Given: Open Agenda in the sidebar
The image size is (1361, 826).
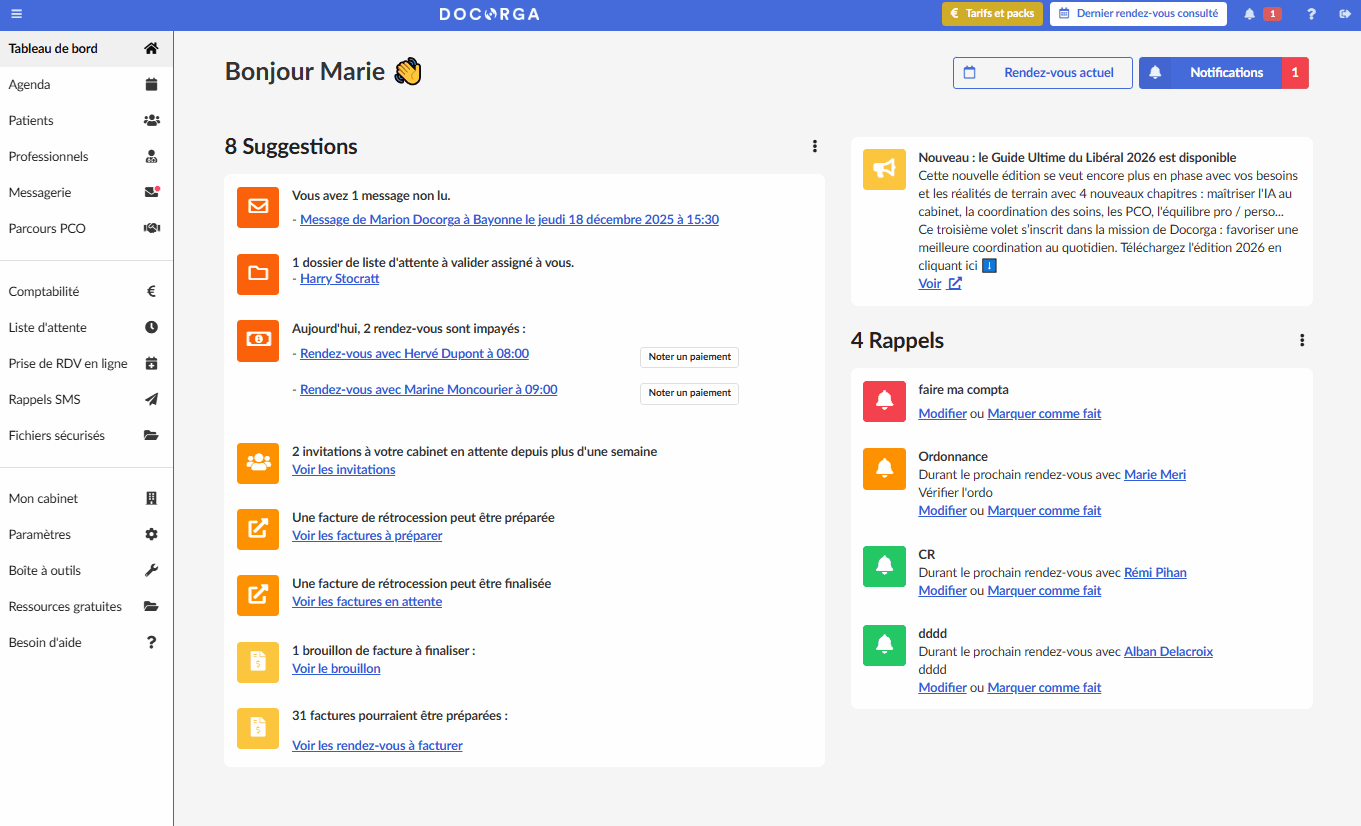Looking at the screenshot, I should coord(30,85).
